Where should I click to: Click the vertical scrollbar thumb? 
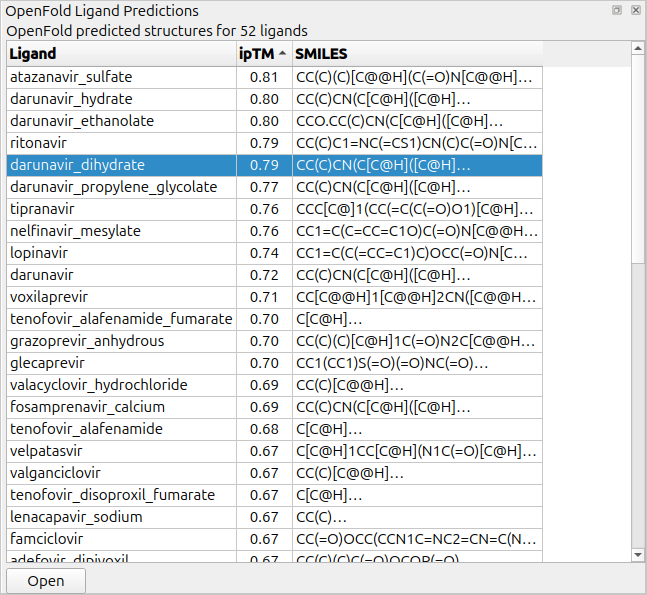[x=638, y=158]
